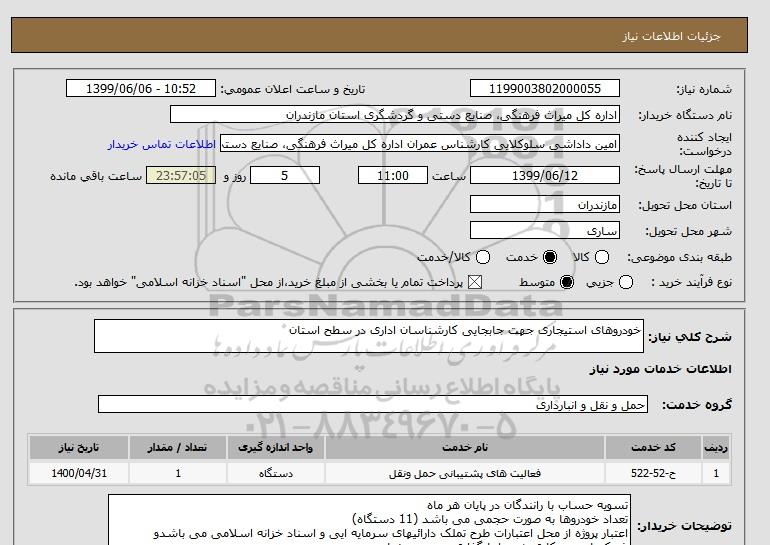Click unit cell دستگاه
This screenshot has height=545, width=770.
click(x=275, y=473)
